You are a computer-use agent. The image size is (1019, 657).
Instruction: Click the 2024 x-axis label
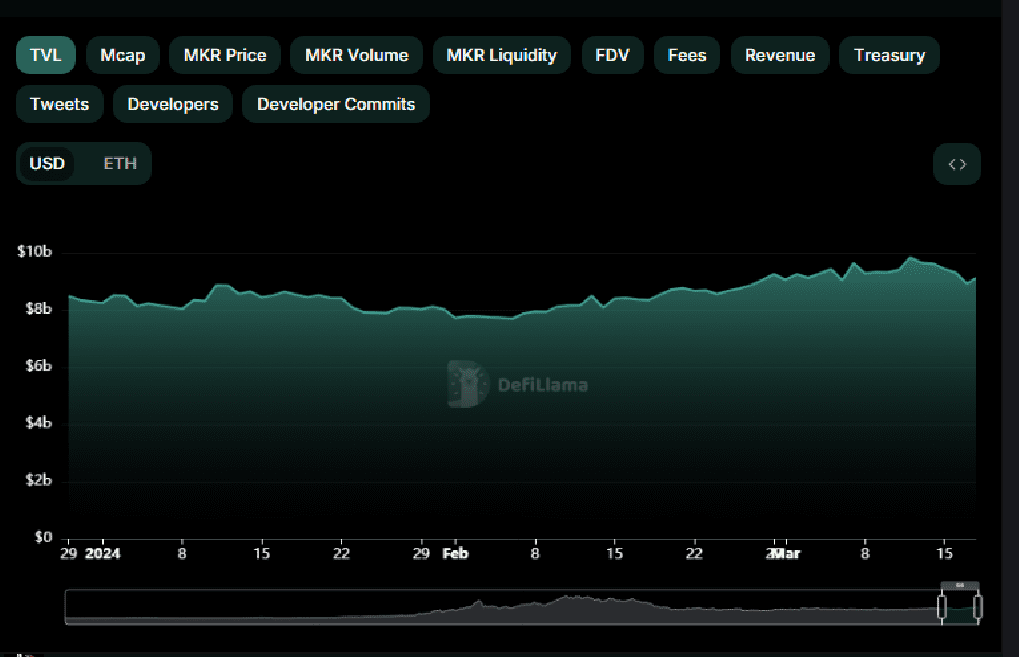pos(103,554)
